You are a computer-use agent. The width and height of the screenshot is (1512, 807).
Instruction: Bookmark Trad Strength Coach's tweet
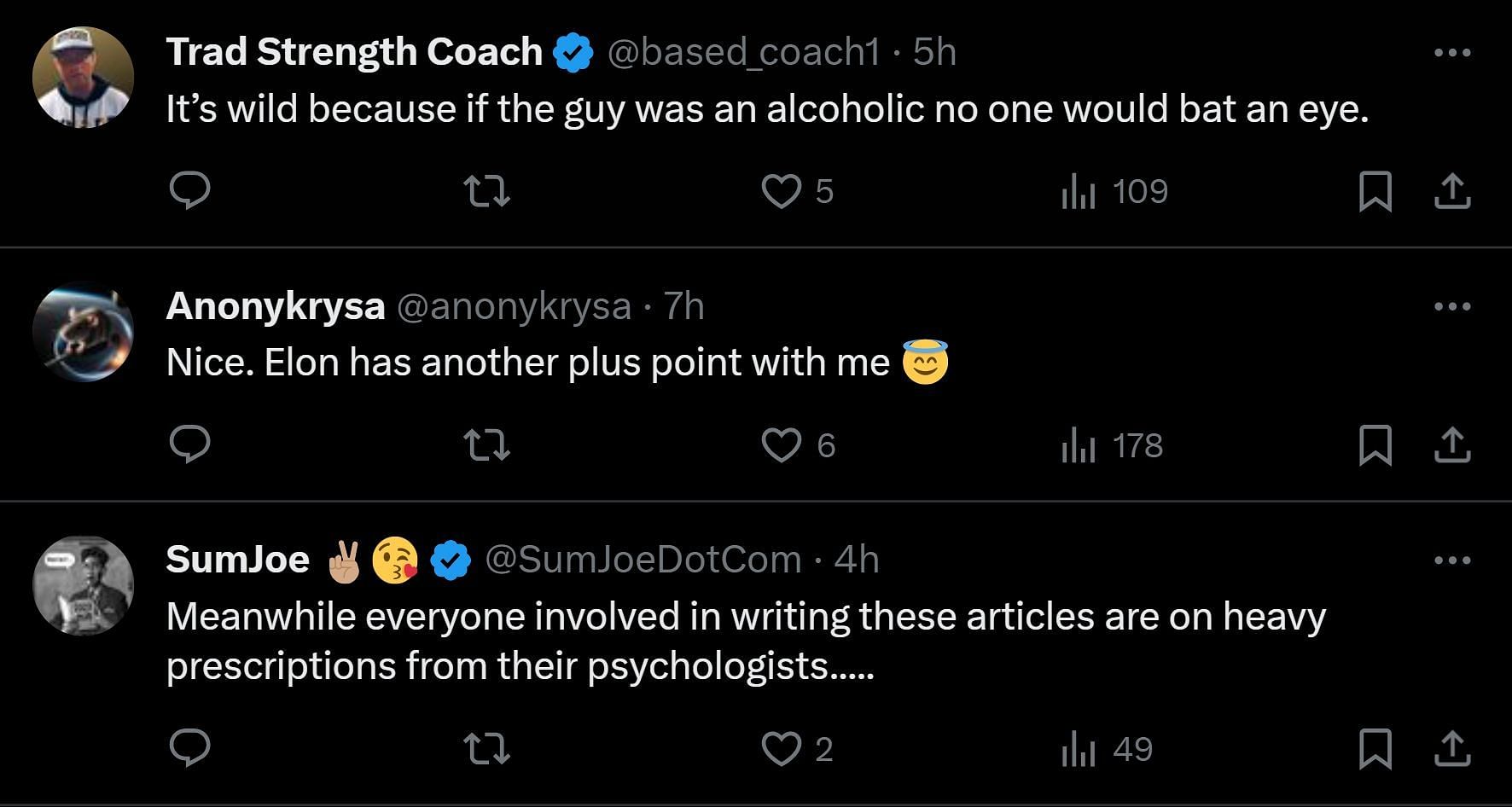click(1375, 191)
